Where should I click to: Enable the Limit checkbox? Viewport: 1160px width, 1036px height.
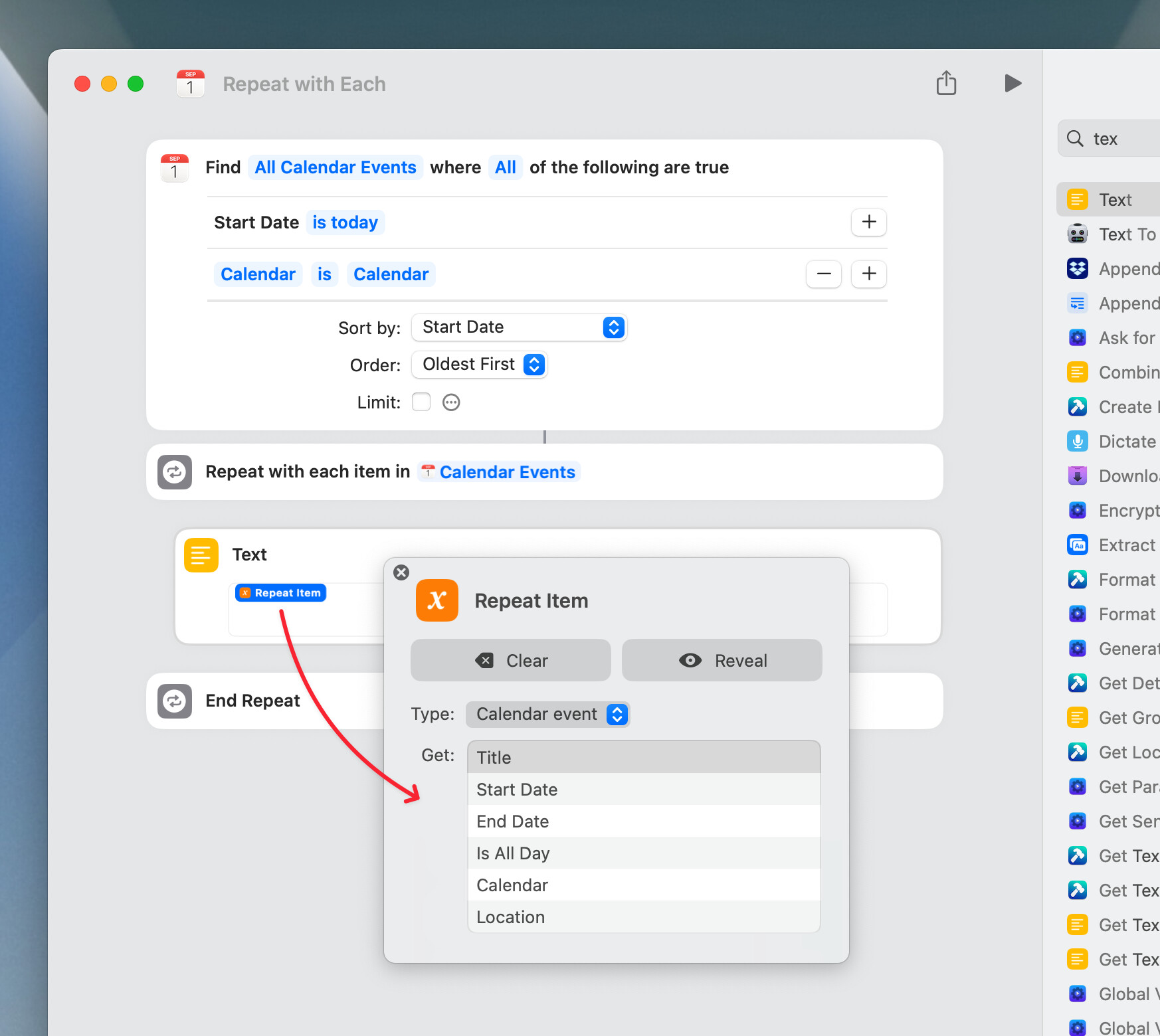tap(421, 402)
